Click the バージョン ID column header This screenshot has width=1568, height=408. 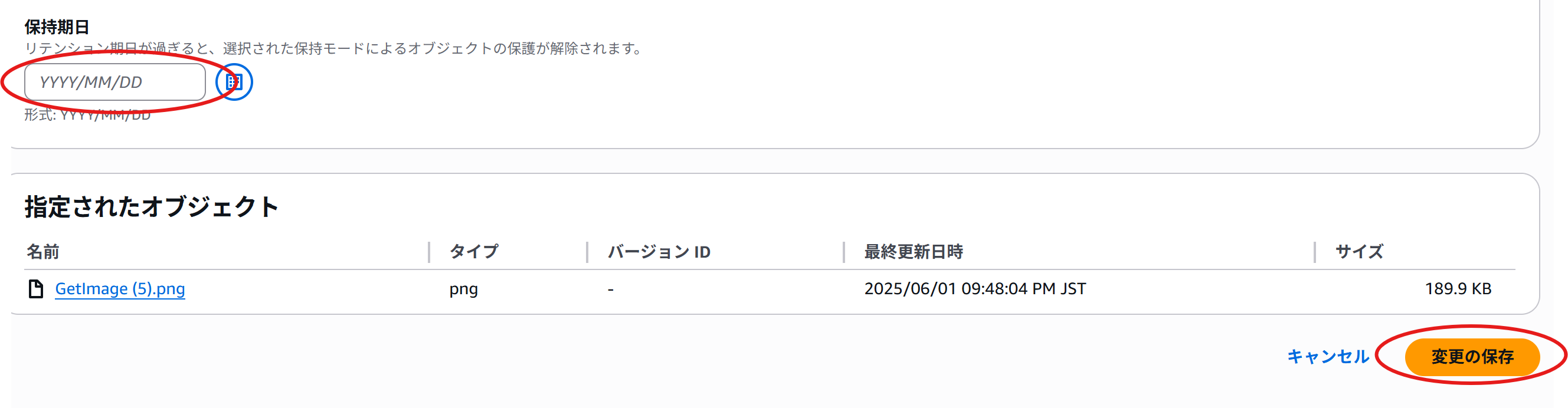coord(659,252)
